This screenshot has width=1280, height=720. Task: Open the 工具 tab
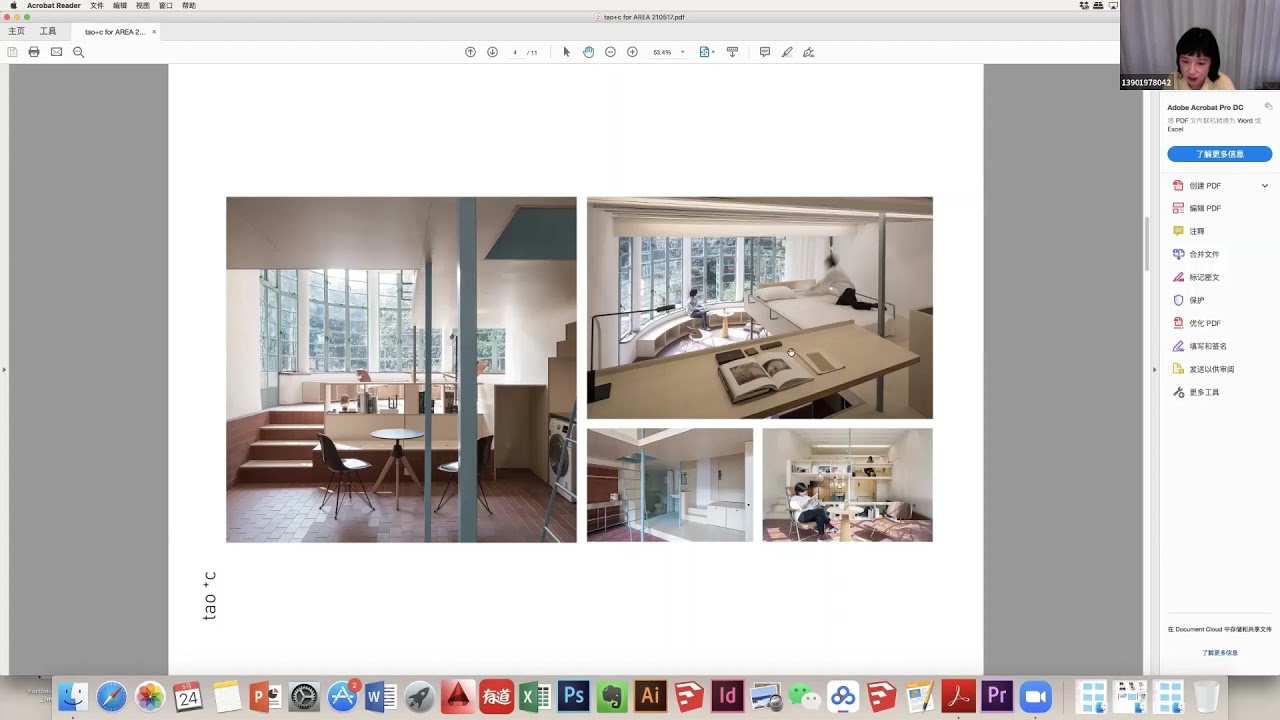click(x=48, y=32)
